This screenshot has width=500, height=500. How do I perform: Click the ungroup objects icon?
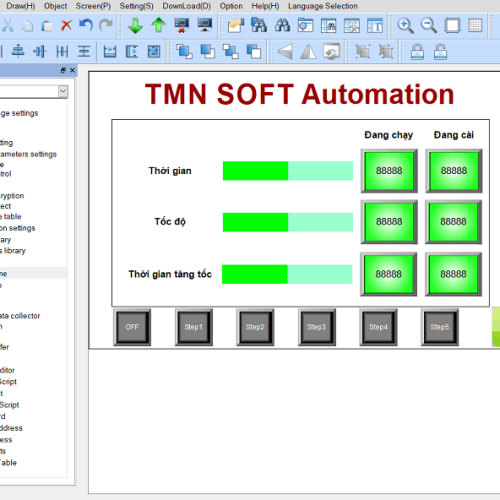click(x=386, y=52)
